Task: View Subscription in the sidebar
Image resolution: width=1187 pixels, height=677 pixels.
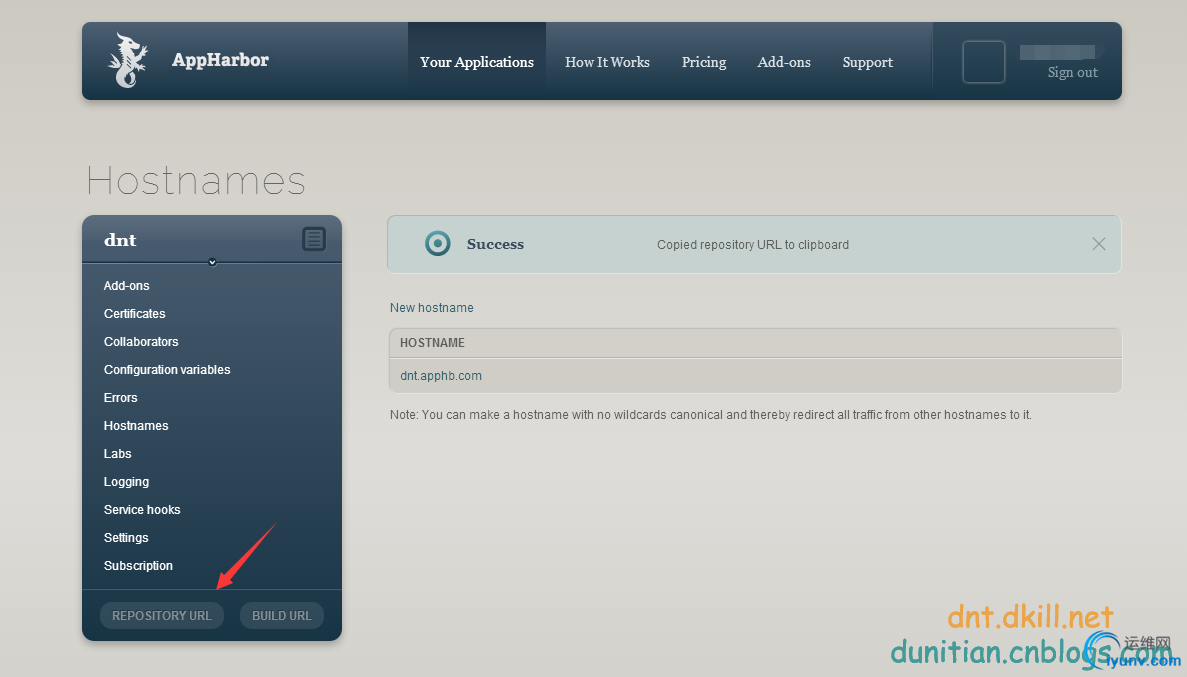Action: point(138,566)
